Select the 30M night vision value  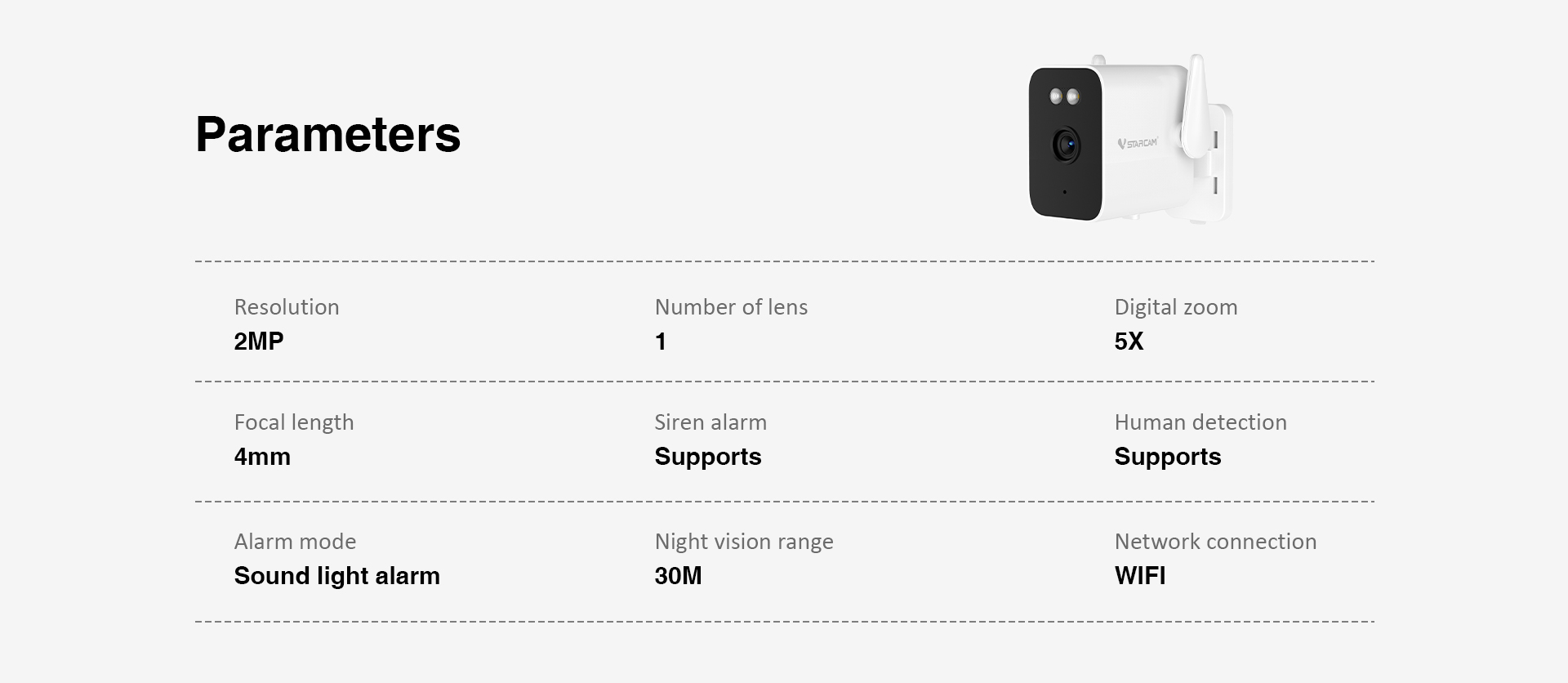tap(678, 576)
